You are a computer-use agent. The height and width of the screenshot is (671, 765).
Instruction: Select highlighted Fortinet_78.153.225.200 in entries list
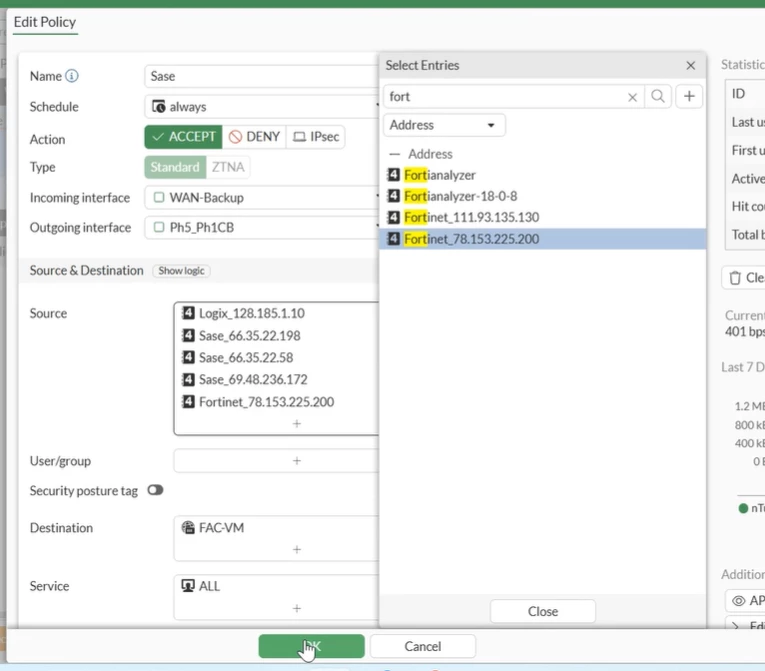click(543, 239)
